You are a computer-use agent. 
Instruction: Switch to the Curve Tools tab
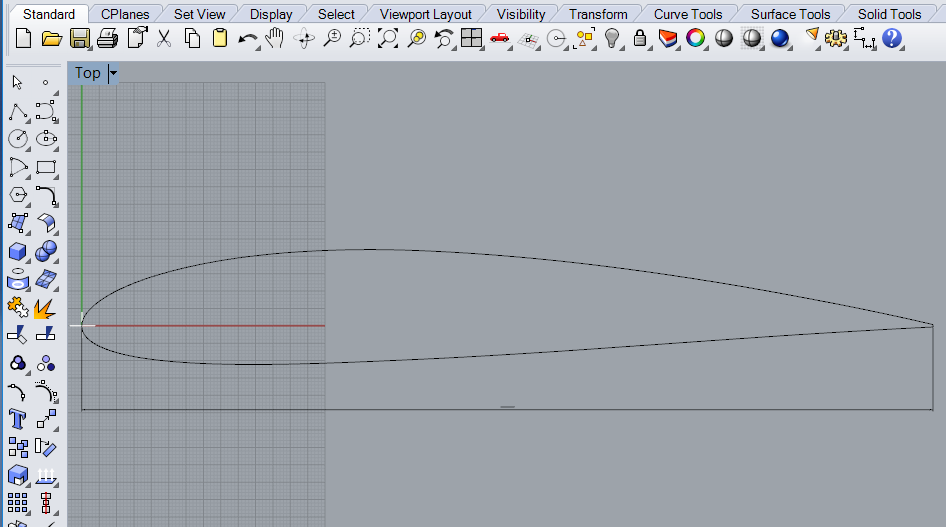click(688, 14)
